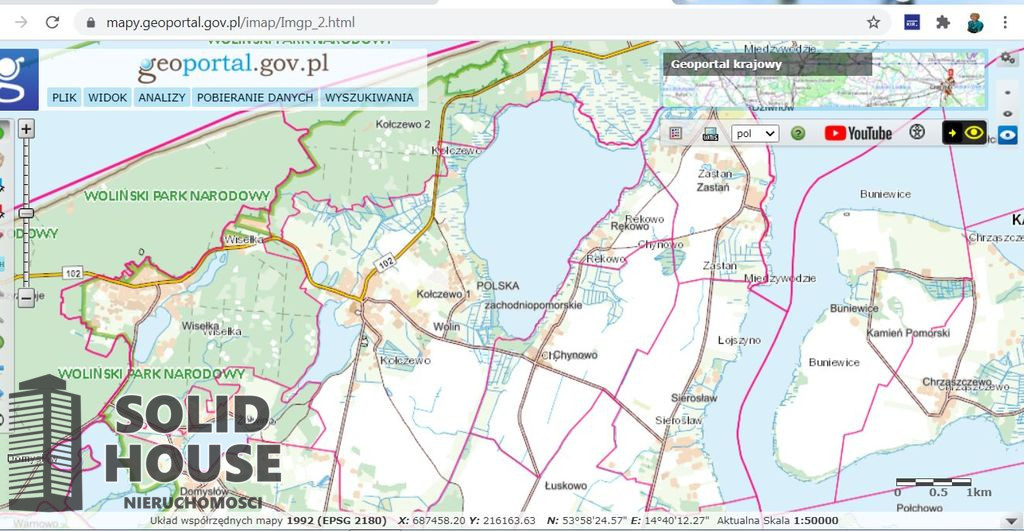
Task: Click '1992 (EPSG 2180)' coordinate system text
Action: (x=336, y=521)
